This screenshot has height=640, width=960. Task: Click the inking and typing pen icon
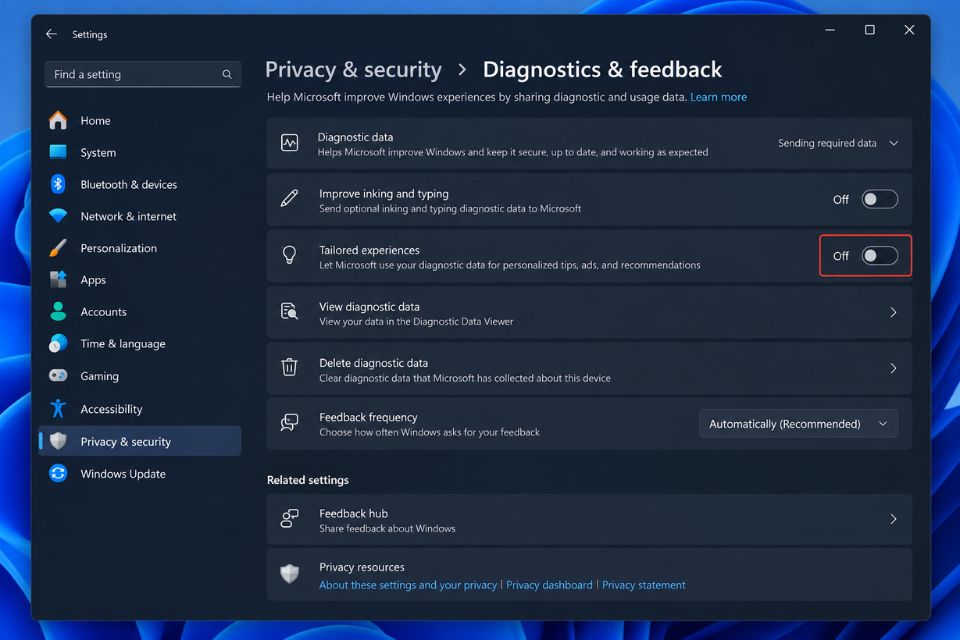click(290, 198)
